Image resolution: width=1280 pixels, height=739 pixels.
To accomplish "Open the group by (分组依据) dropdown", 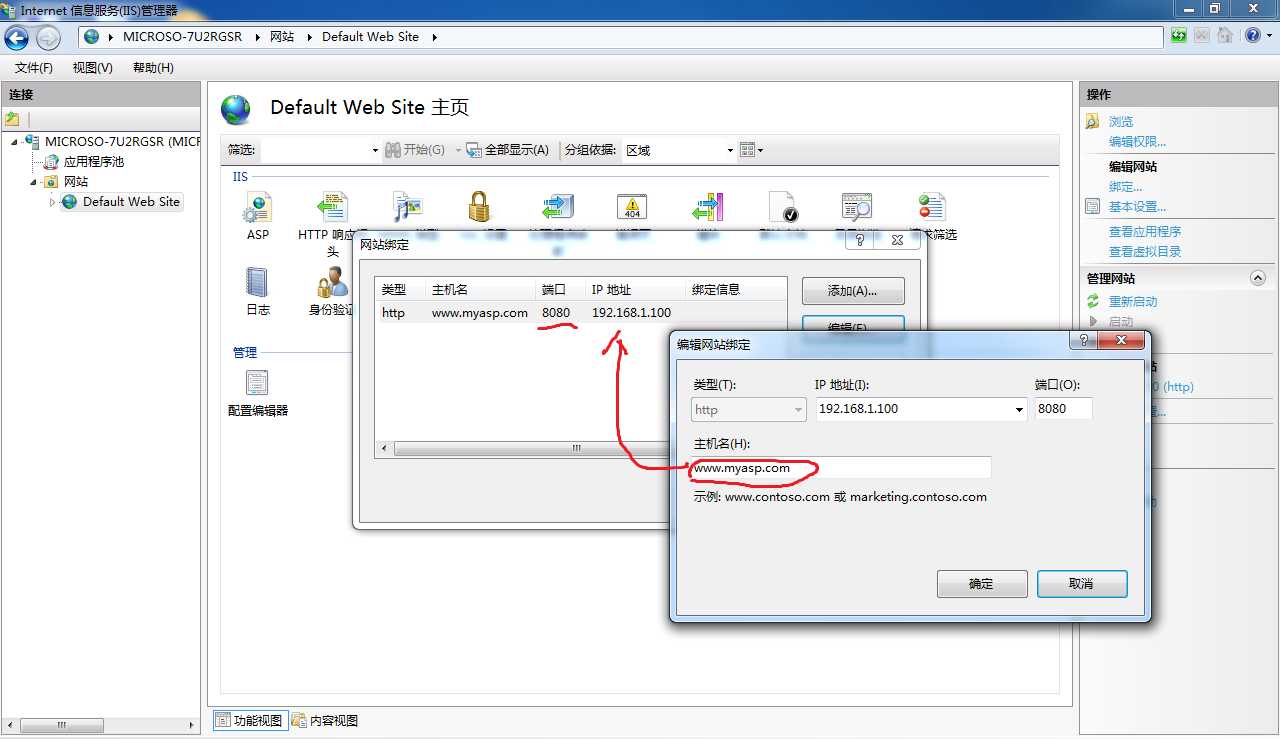I will click(679, 150).
